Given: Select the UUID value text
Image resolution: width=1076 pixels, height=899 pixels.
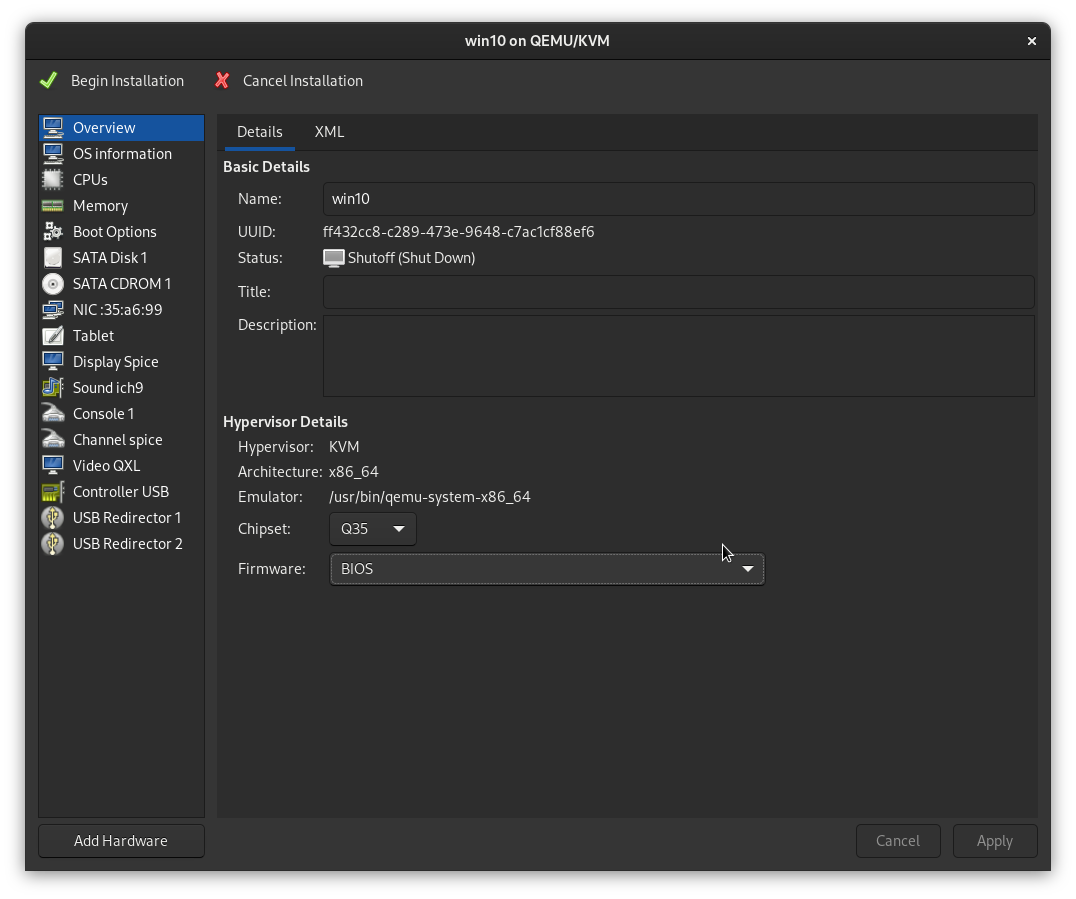Looking at the screenshot, I should (458, 232).
